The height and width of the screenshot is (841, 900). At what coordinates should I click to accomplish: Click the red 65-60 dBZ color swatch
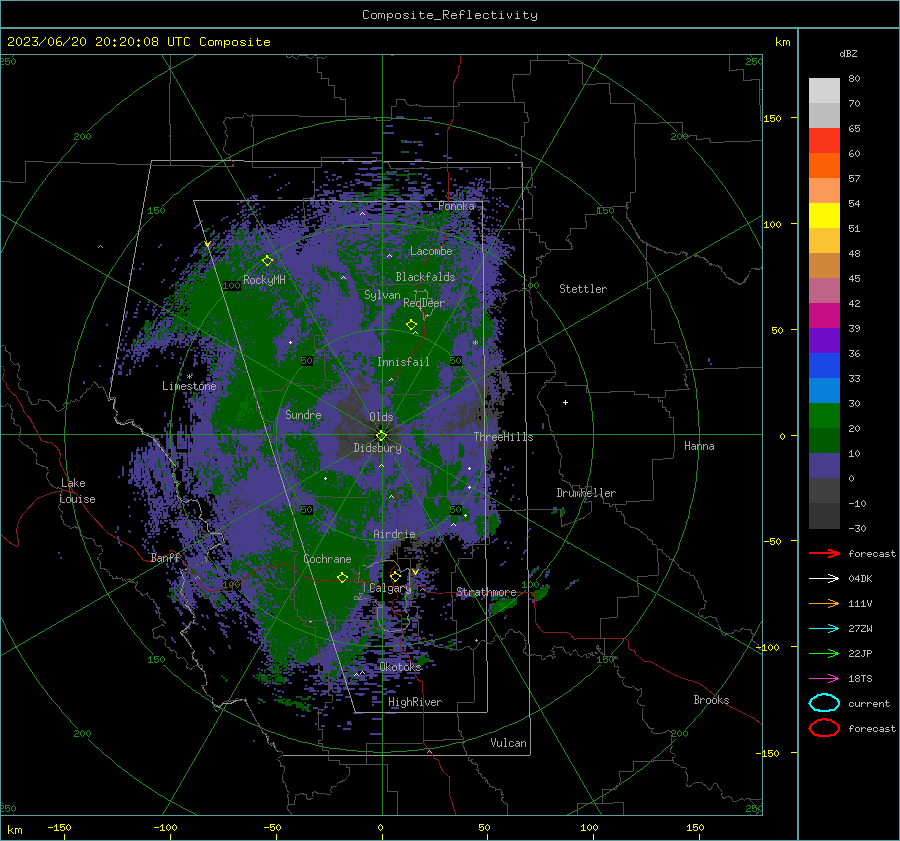click(824, 140)
